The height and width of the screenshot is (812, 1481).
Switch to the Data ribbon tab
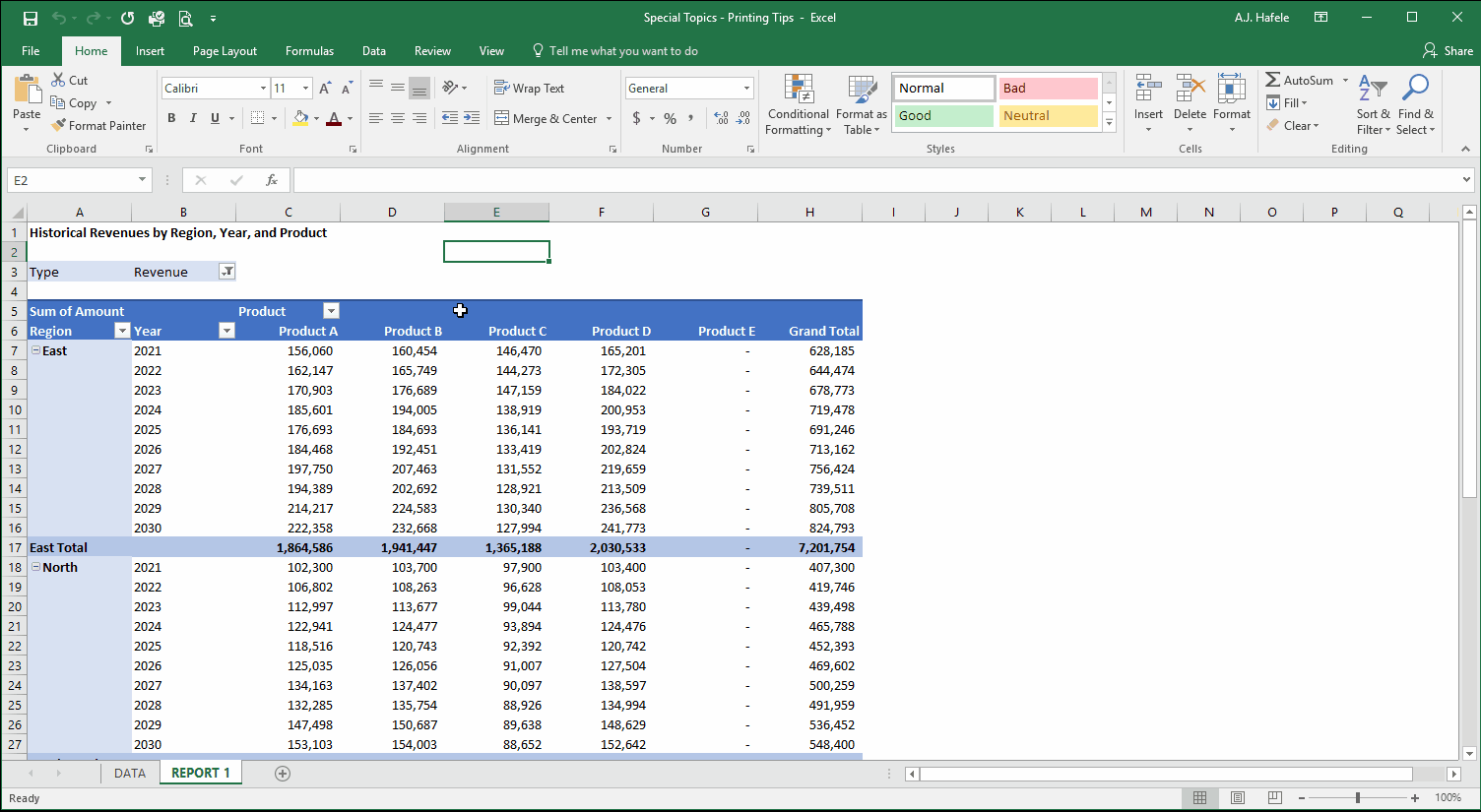(x=374, y=51)
